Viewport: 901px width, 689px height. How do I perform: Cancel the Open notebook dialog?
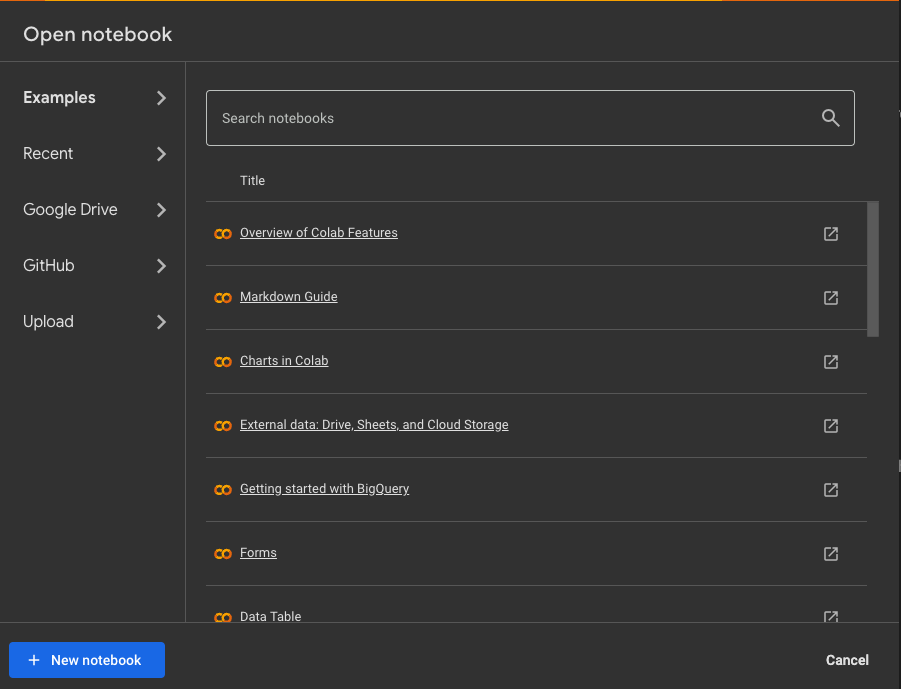847,660
